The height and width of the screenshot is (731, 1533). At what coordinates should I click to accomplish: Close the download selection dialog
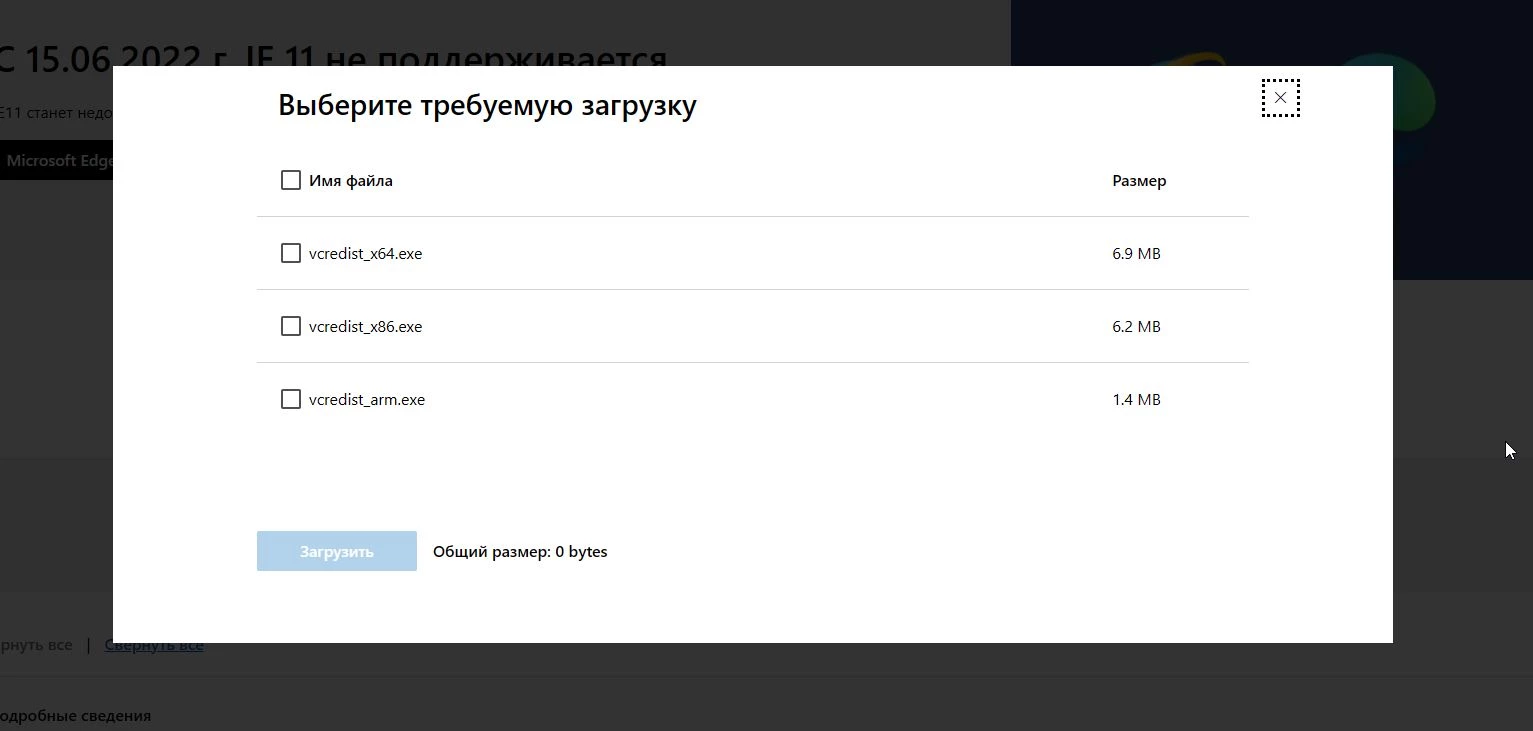click(1280, 98)
